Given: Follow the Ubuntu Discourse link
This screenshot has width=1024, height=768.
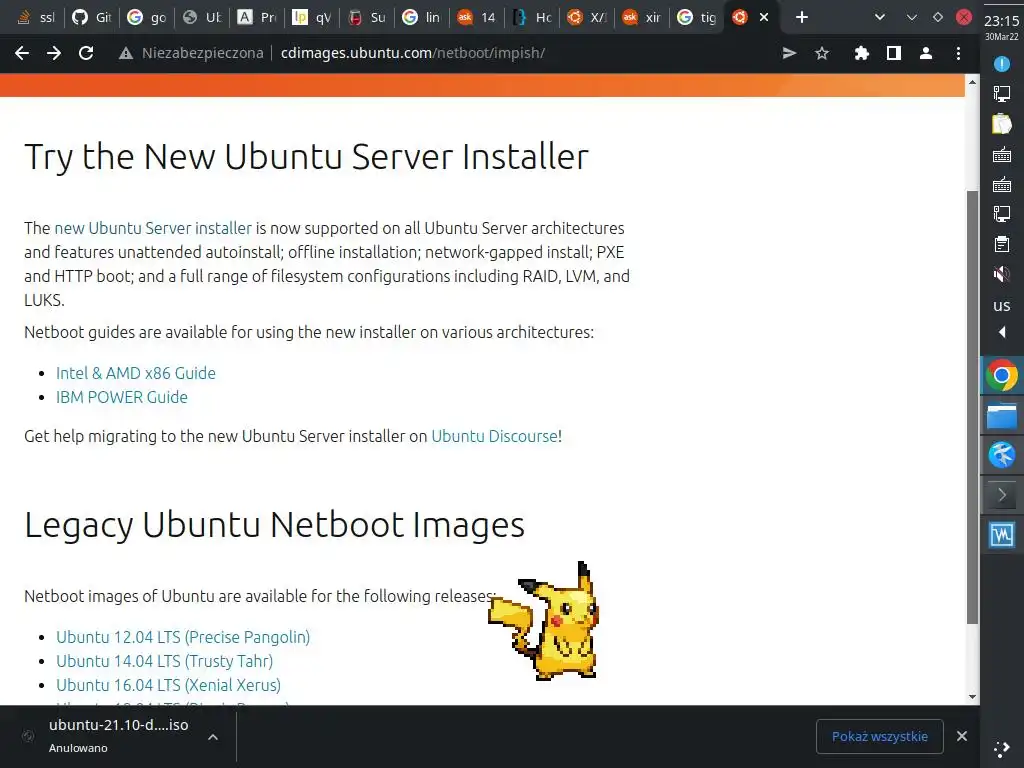Looking at the screenshot, I should pyautogui.click(x=494, y=436).
